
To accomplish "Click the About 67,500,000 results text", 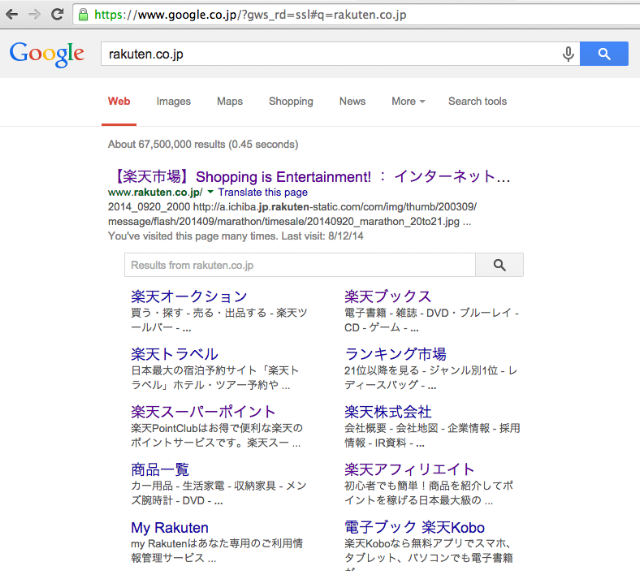I will point(203,144).
